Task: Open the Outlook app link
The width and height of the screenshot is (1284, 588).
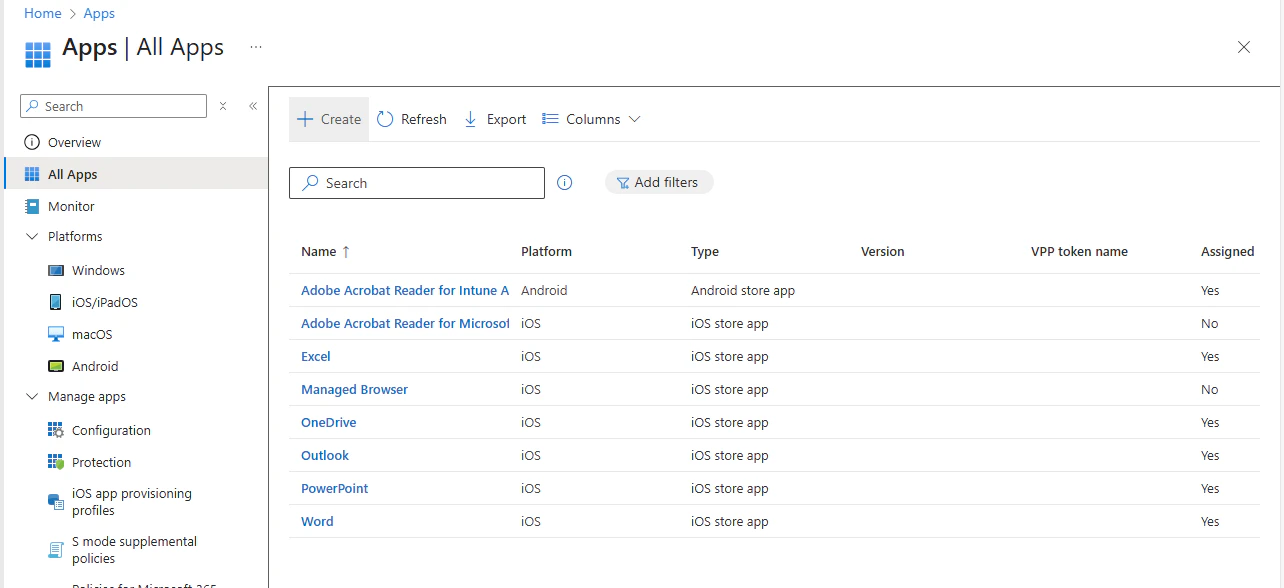Action: click(x=325, y=455)
